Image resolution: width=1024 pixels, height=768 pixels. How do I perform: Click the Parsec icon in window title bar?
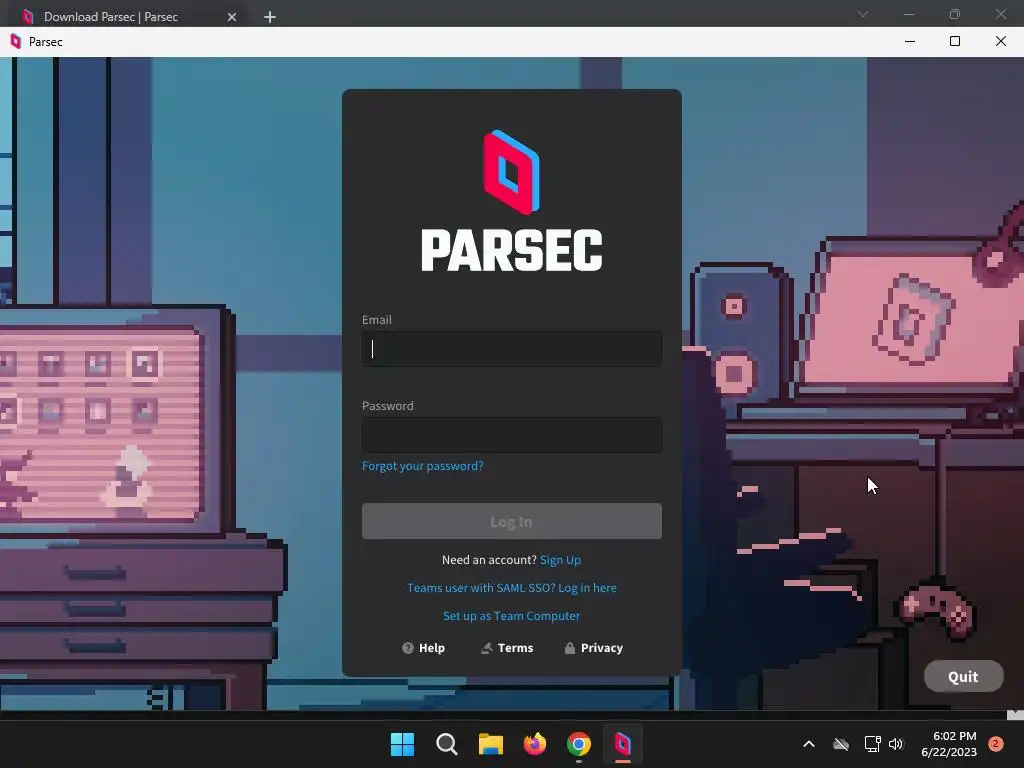click(x=16, y=42)
